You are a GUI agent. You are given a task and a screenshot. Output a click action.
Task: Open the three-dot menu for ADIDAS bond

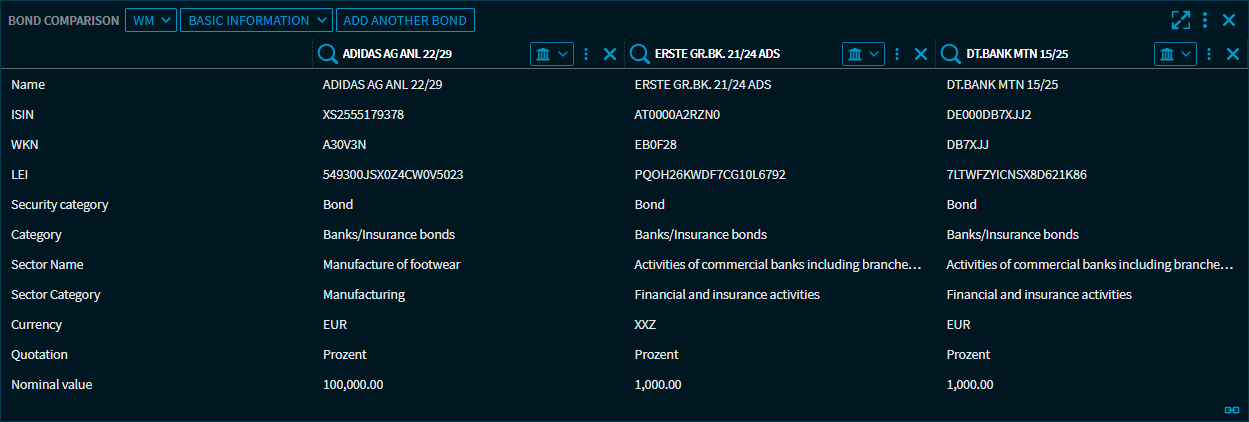pos(587,54)
